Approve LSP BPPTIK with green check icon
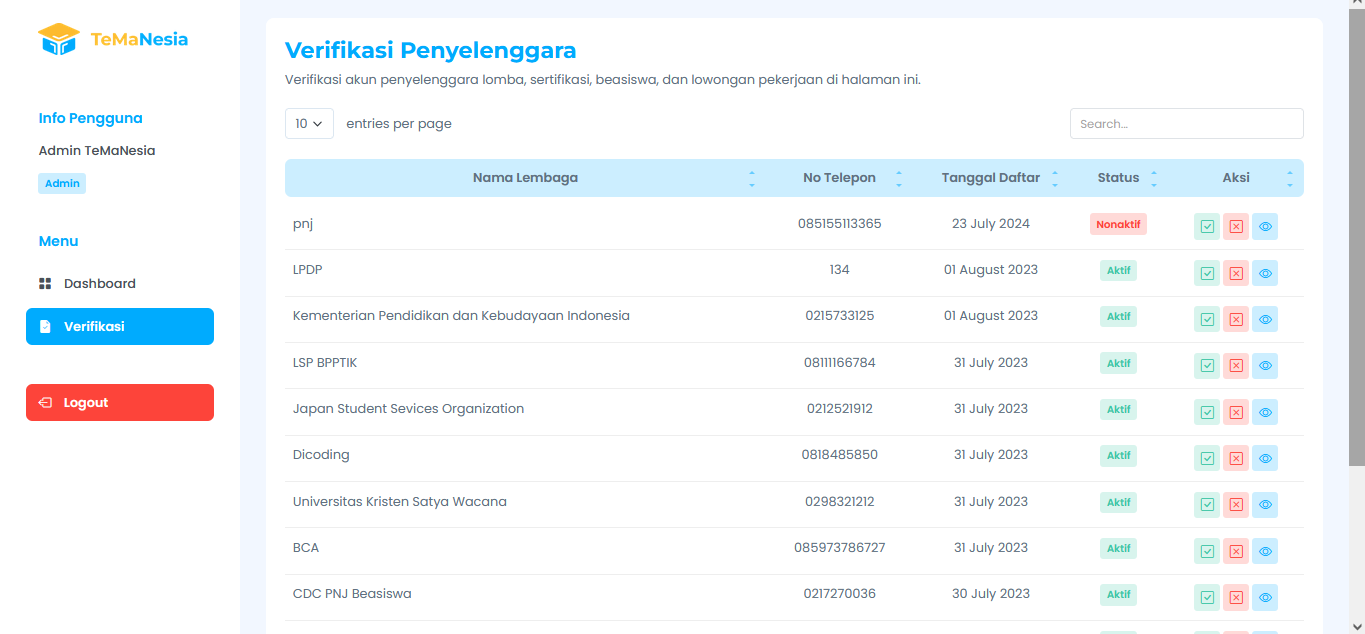This screenshot has width=1365, height=634. (x=1207, y=366)
